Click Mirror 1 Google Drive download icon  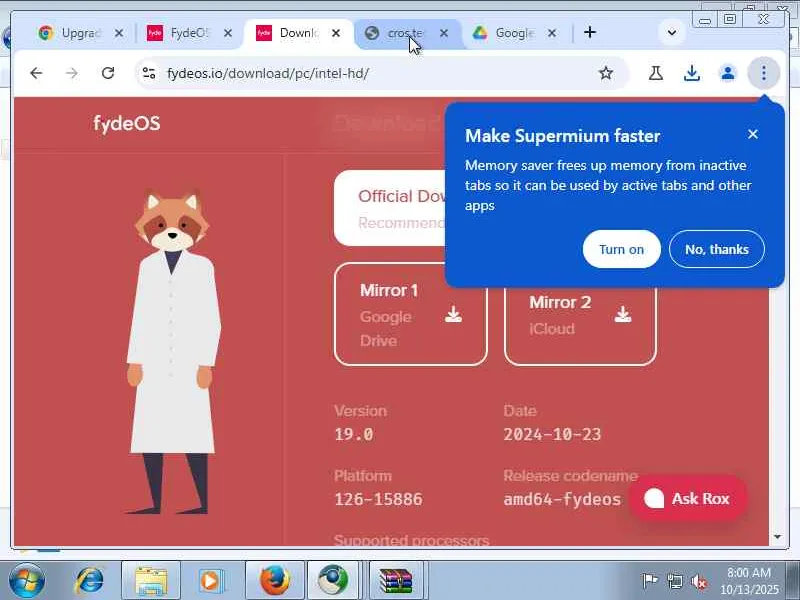click(x=453, y=314)
